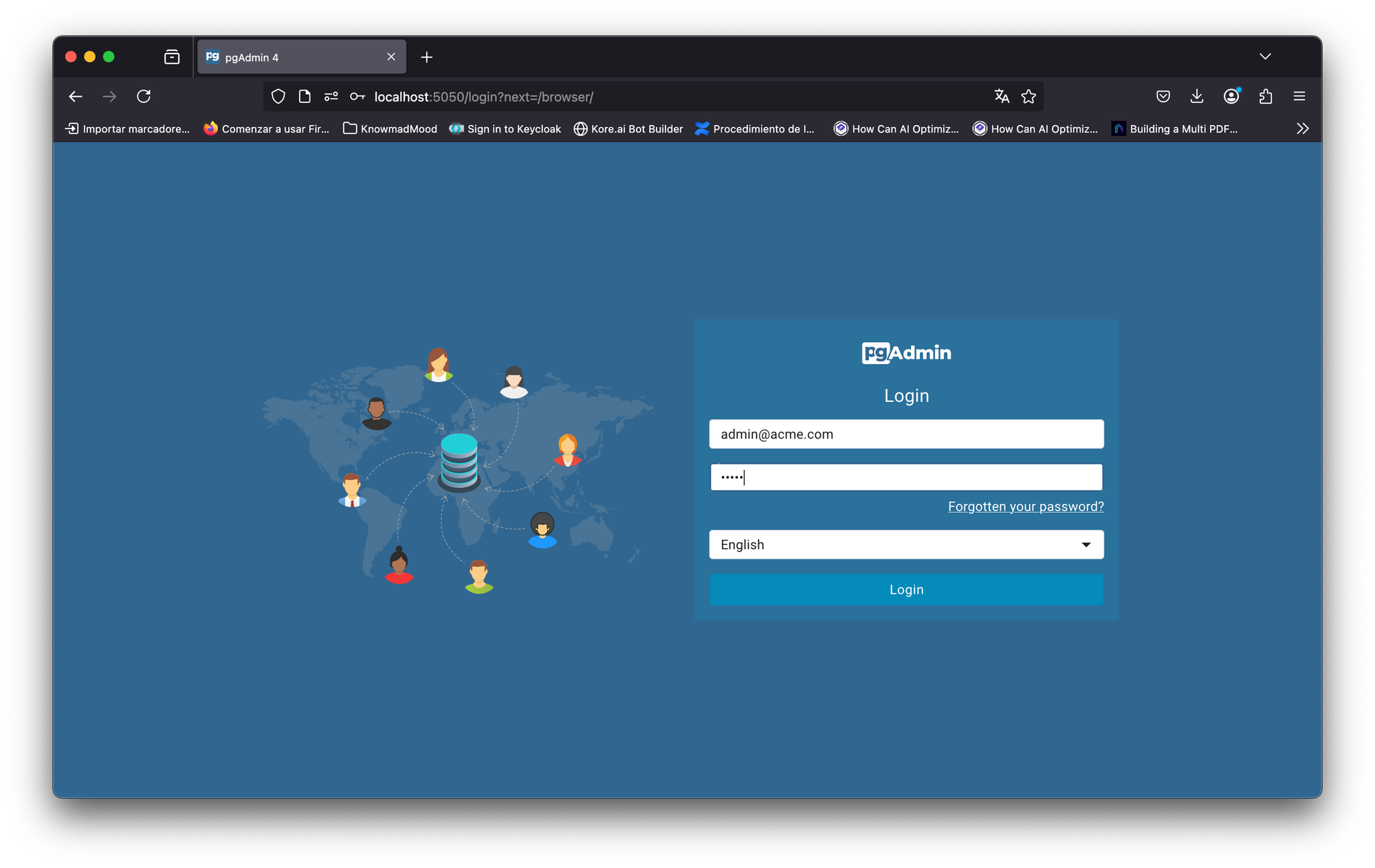Open the list all tabs chevron
Viewport: 1375px width, 868px height.
pyautogui.click(x=1265, y=57)
